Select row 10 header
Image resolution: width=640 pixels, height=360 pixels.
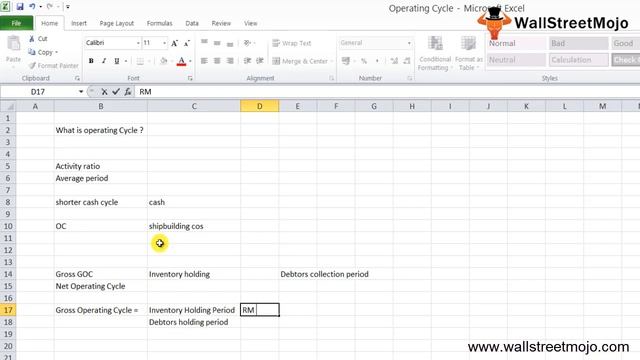pos(8,226)
